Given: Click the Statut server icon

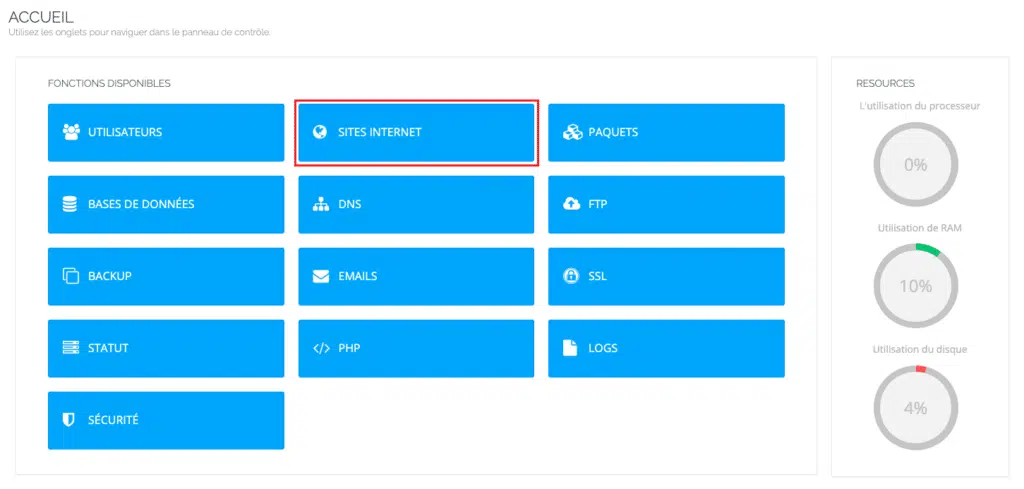Looking at the screenshot, I should [x=71, y=348].
